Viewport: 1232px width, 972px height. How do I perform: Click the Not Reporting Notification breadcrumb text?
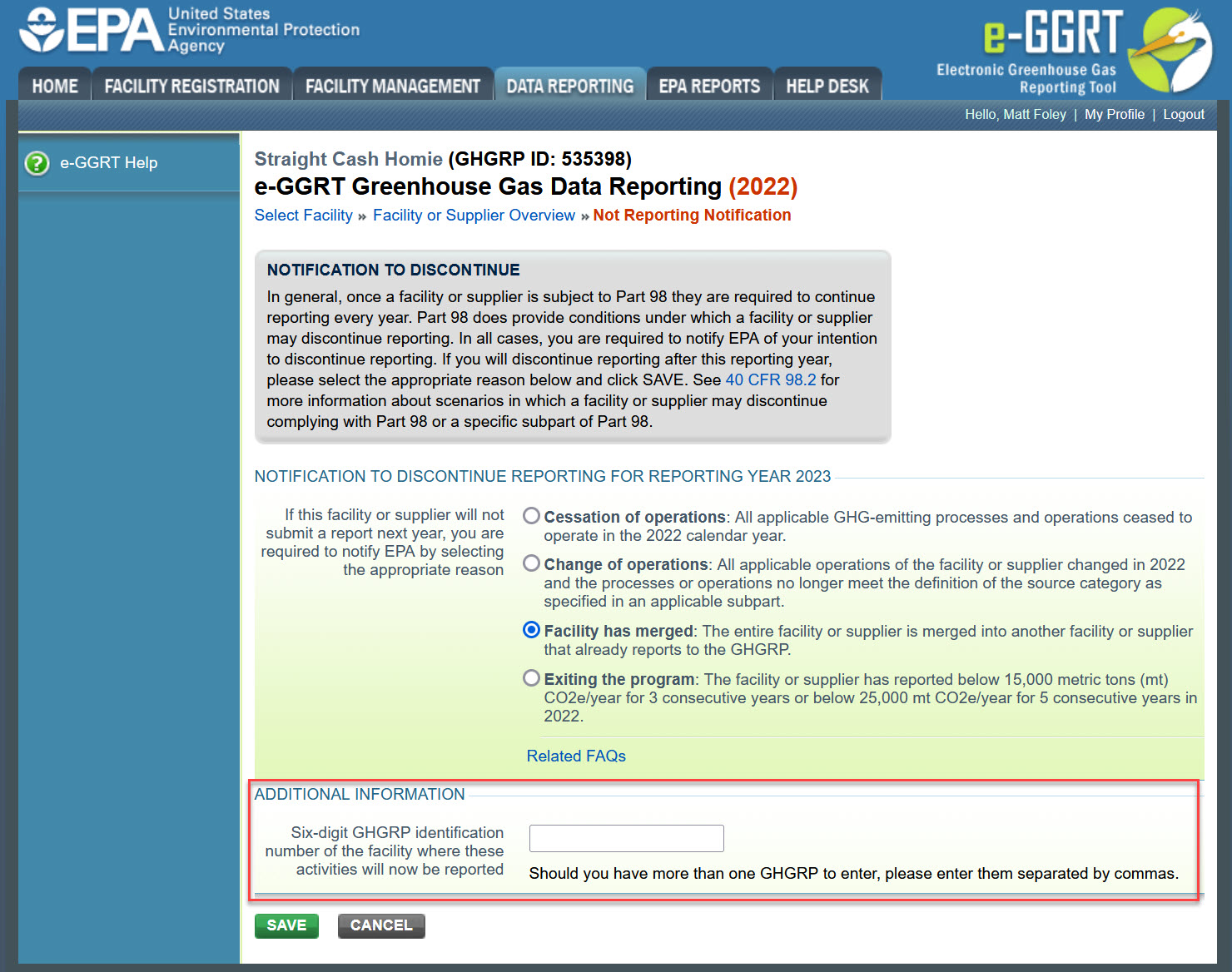[x=692, y=215]
